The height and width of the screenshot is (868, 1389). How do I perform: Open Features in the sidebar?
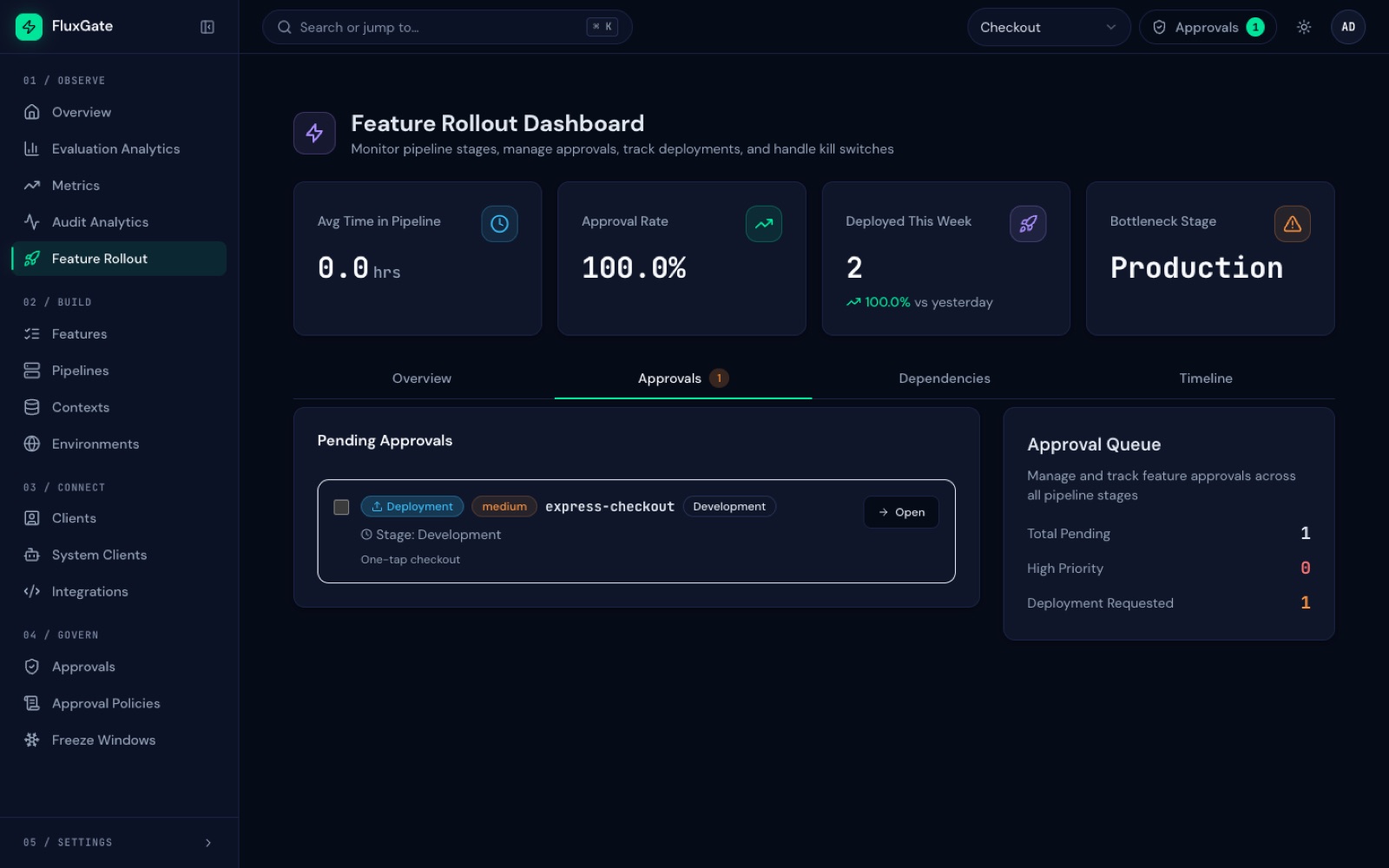coord(119,334)
